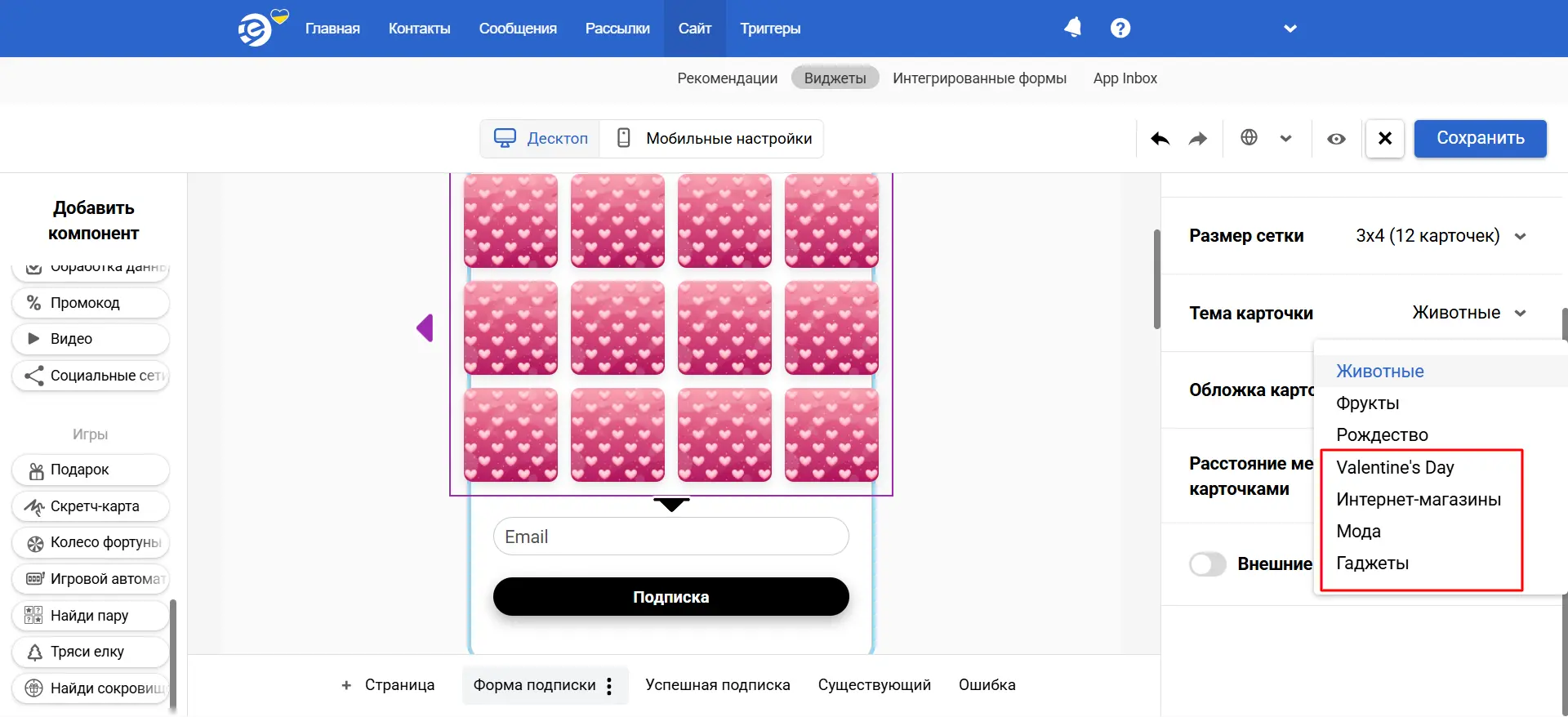Open the notifications bell
The image size is (1568, 717).
[x=1072, y=28]
